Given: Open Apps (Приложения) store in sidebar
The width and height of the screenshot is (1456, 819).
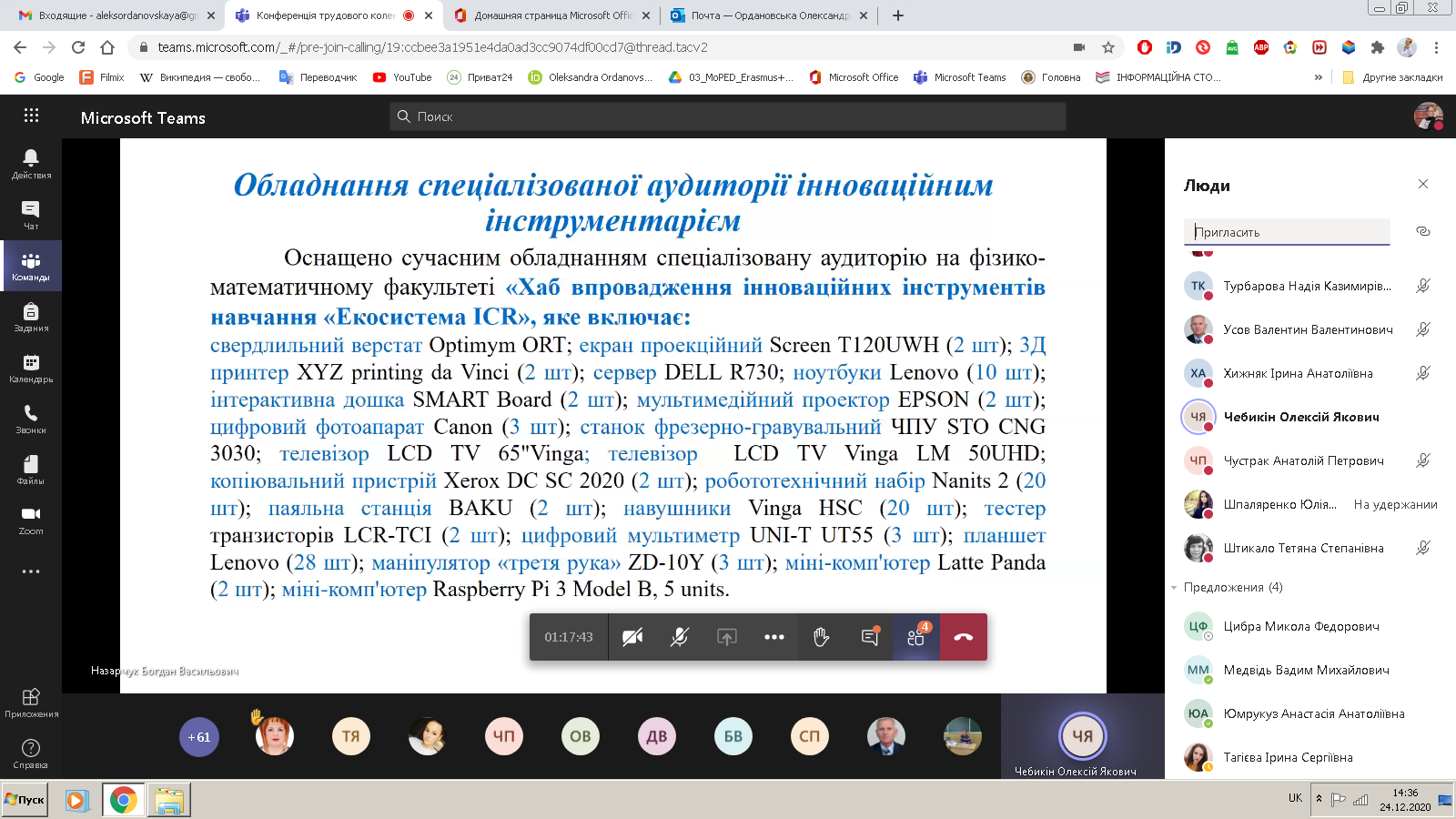Looking at the screenshot, I should pos(31,703).
